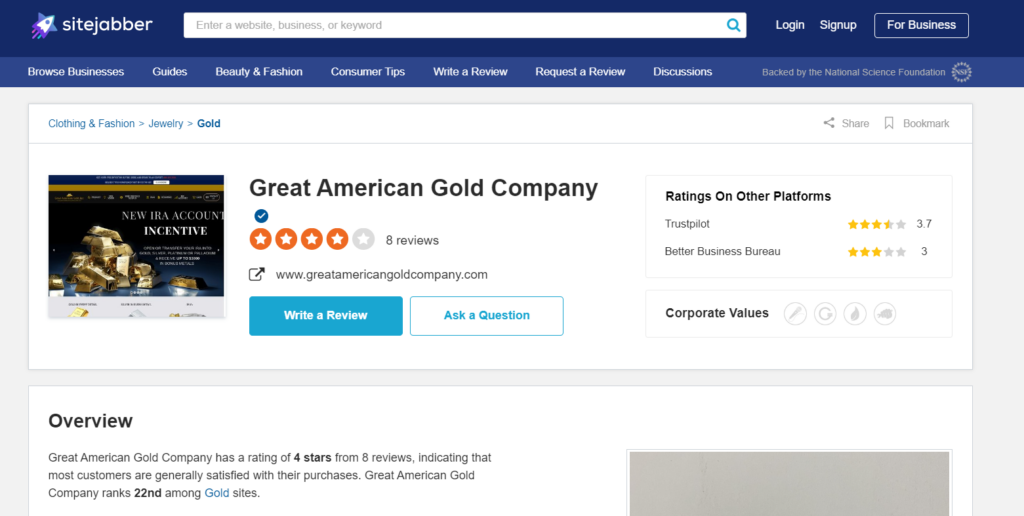Viewport: 1024px width, 516px height.
Task: Follow the Jewelry breadcrumb link
Action: (166, 123)
